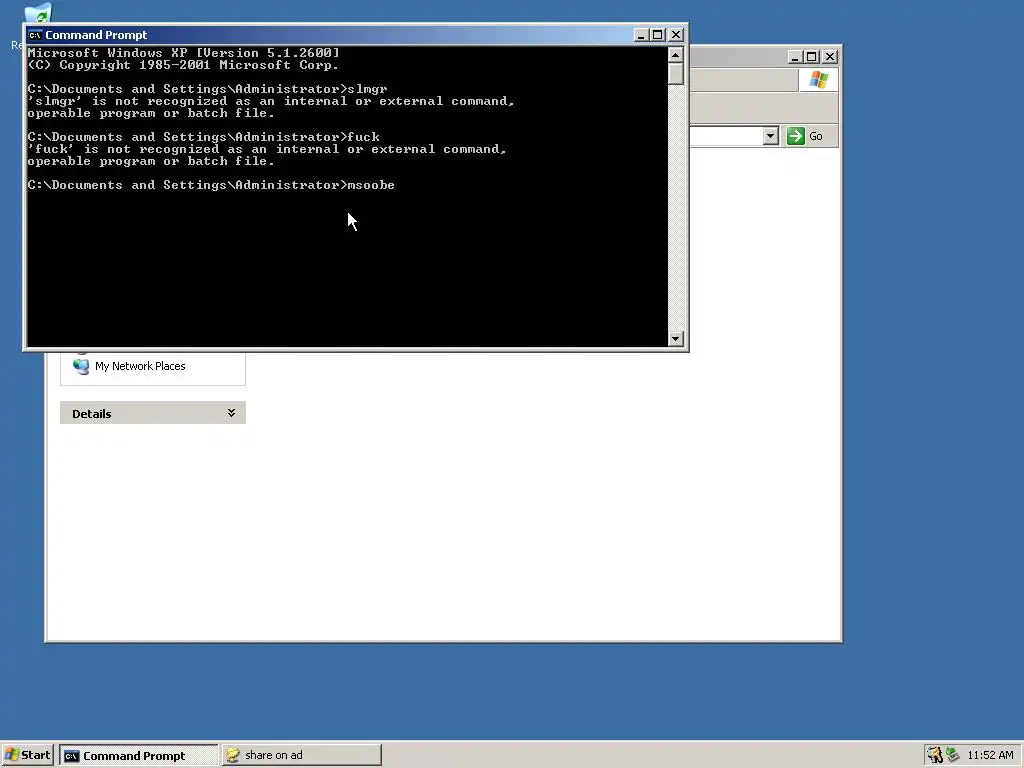This screenshot has width=1024, height=768.
Task: Click the Command Prompt scroll up arrow
Action: coord(675,55)
